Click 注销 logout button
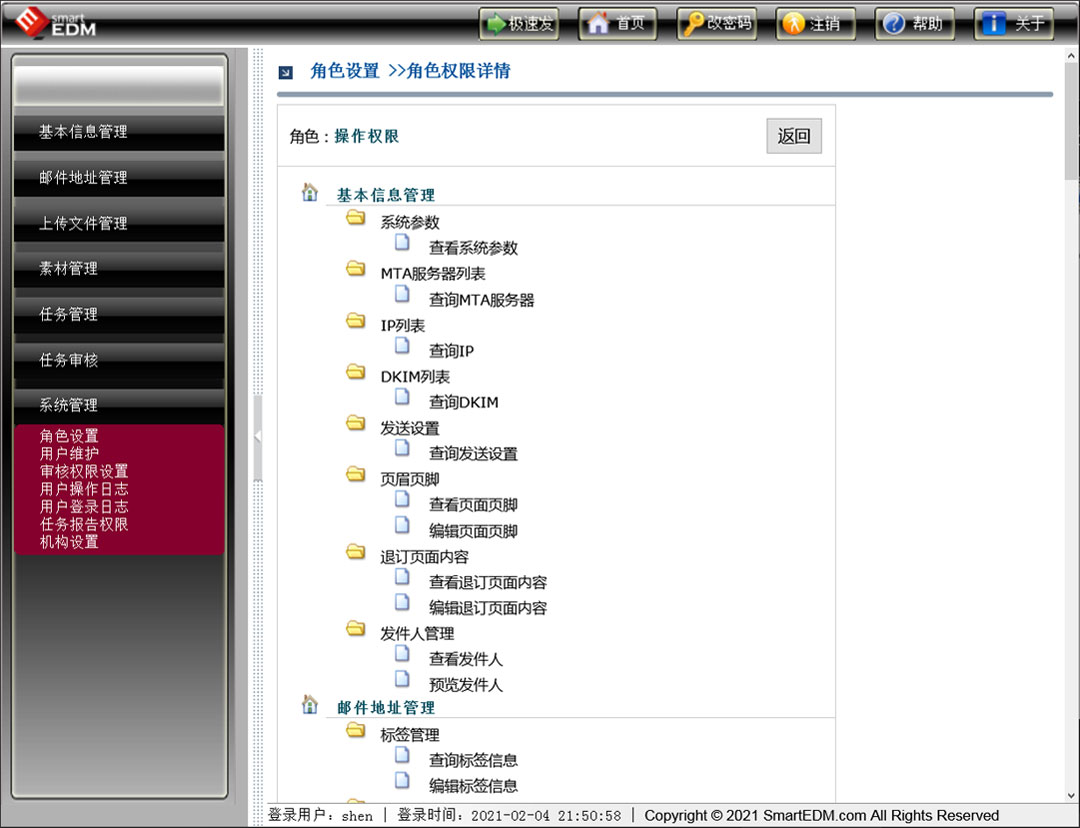 coord(816,23)
